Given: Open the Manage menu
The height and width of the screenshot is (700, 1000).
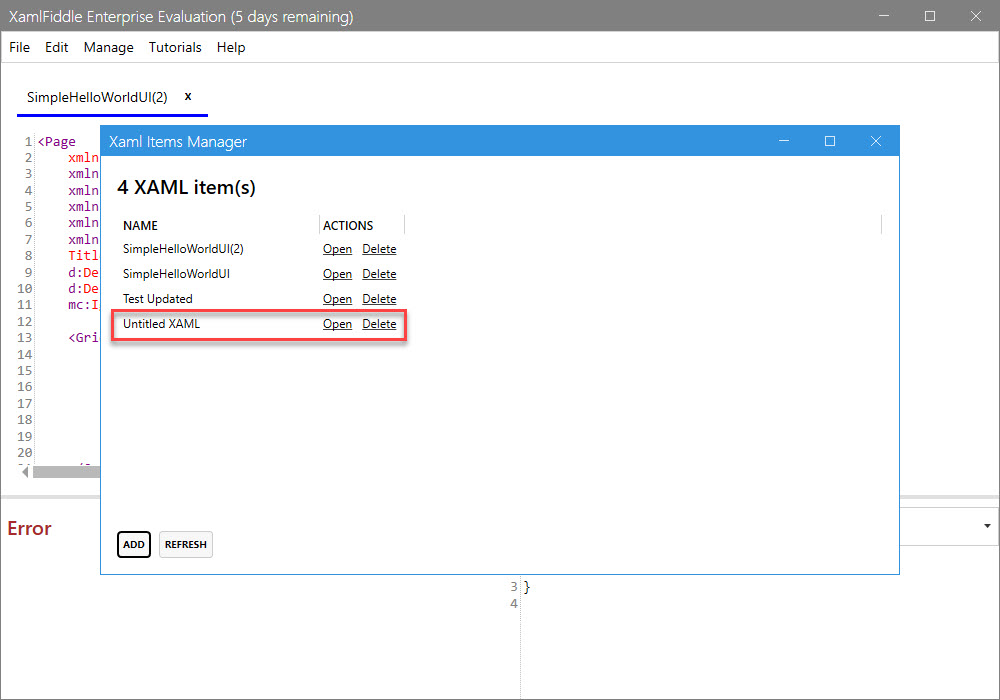Looking at the screenshot, I should [108, 47].
